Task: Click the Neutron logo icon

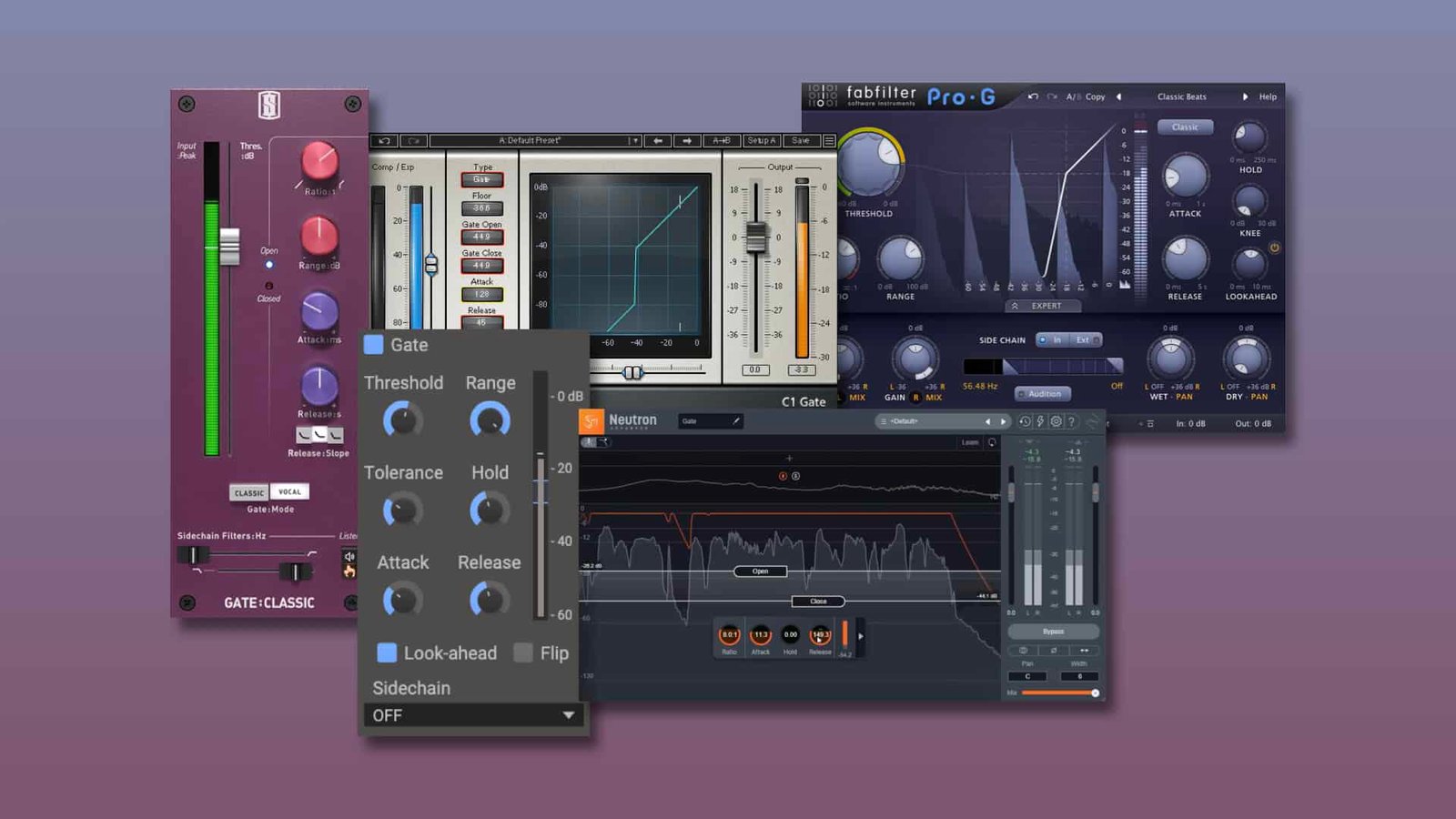Action: 591,421
